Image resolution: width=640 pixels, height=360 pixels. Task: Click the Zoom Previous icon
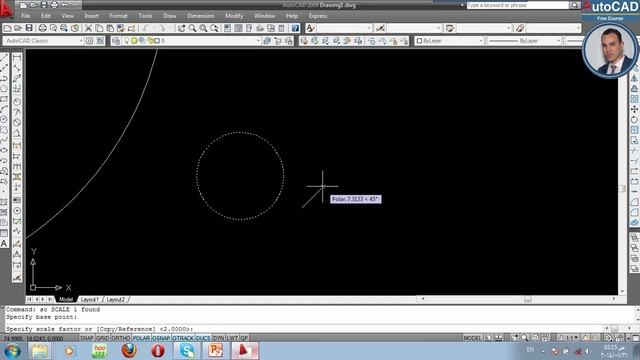(x=214, y=28)
